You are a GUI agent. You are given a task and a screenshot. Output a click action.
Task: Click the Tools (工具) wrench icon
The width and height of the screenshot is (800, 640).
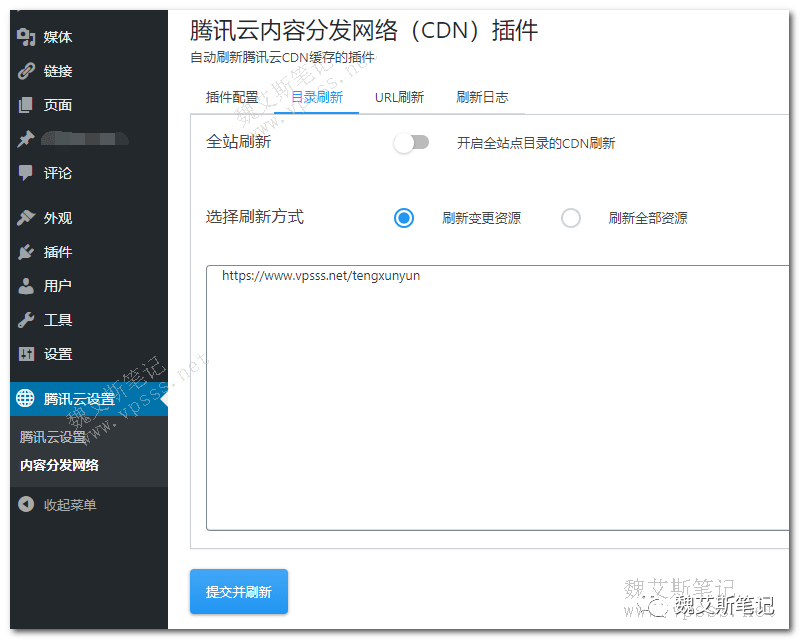tap(26, 320)
